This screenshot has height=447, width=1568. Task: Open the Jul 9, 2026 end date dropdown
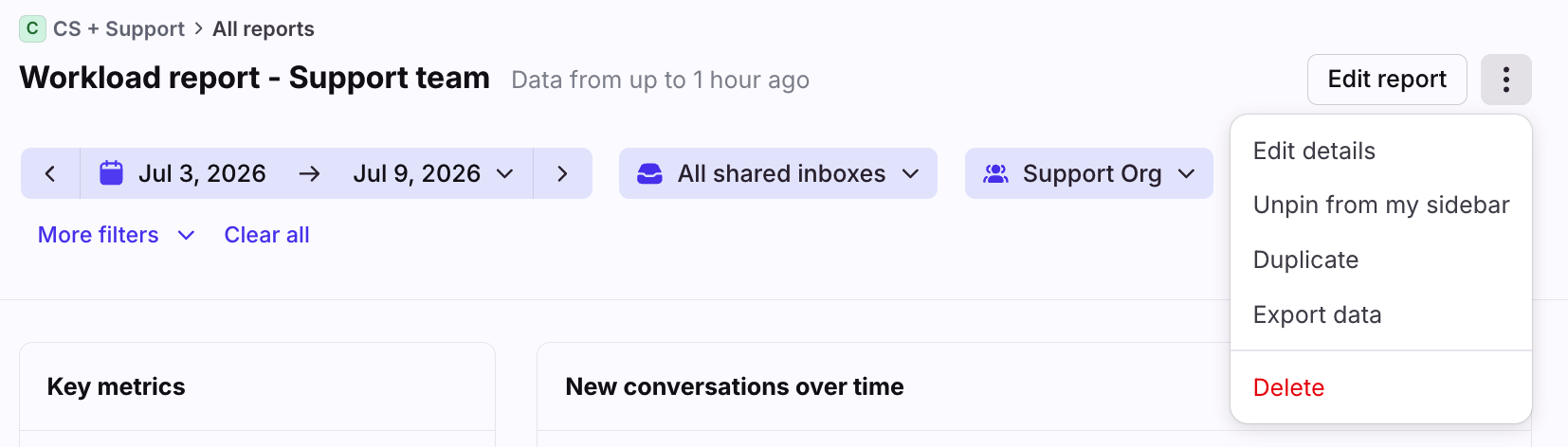[433, 173]
